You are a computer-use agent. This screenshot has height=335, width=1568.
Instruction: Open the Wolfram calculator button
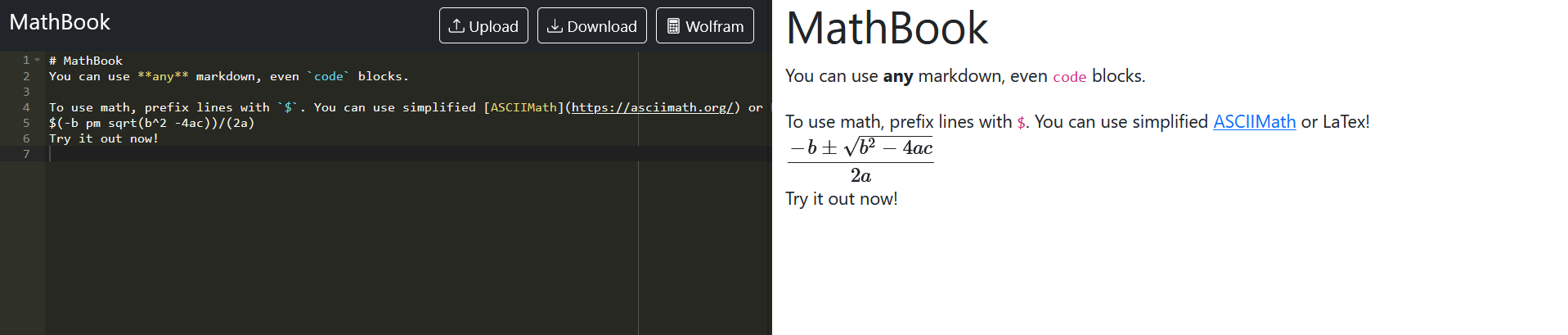point(705,25)
